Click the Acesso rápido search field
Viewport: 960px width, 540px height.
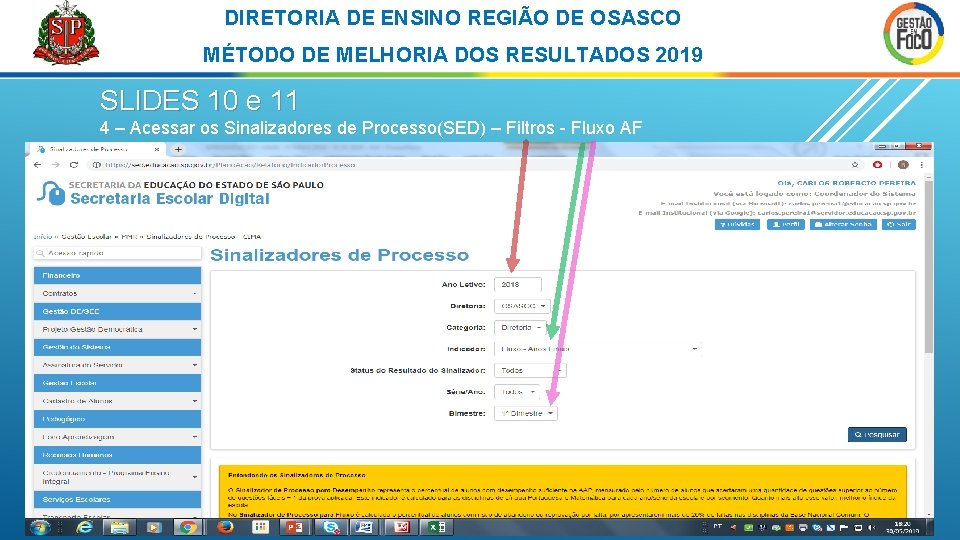(x=117, y=253)
